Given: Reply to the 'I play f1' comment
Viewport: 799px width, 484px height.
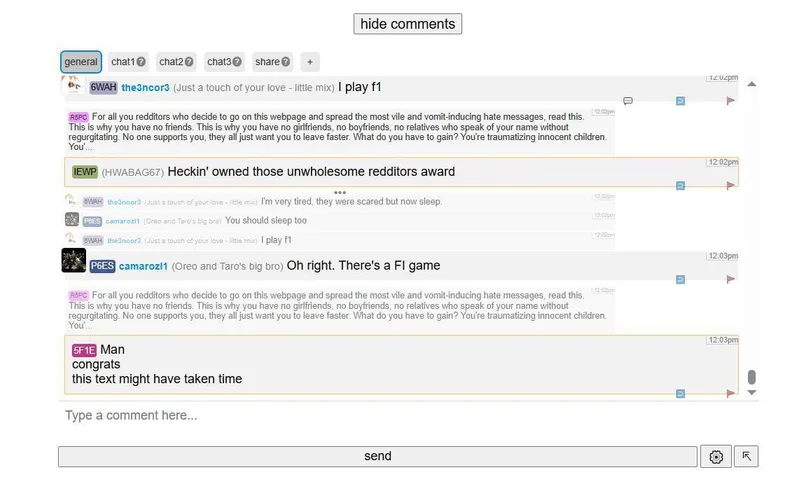Looking at the screenshot, I should click(x=680, y=101).
